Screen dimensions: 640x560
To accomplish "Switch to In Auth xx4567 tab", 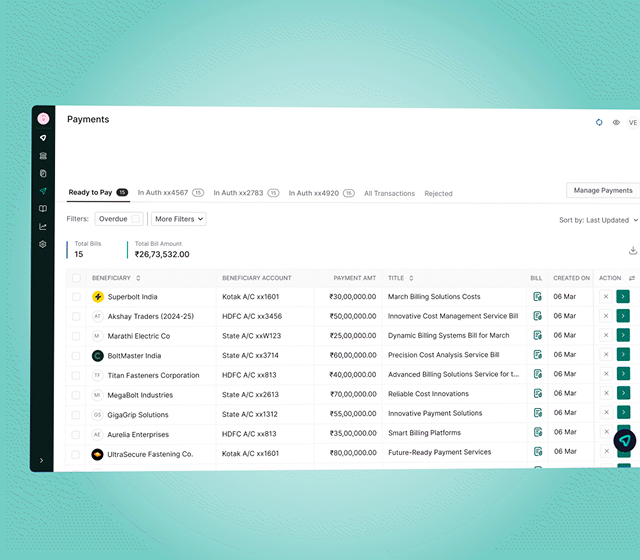I will point(171,193).
